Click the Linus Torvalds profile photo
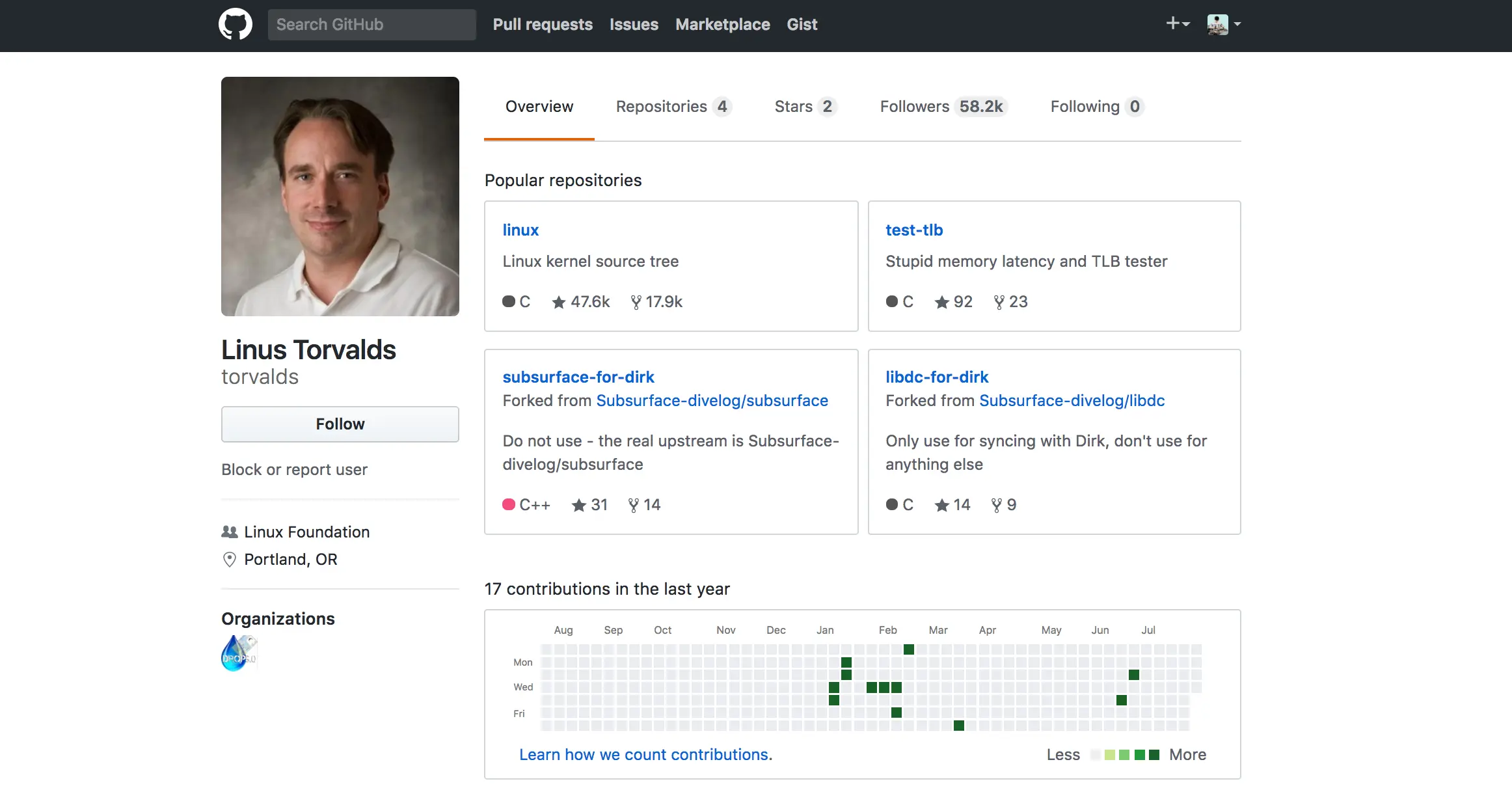The height and width of the screenshot is (803, 1512). pyautogui.click(x=340, y=197)
